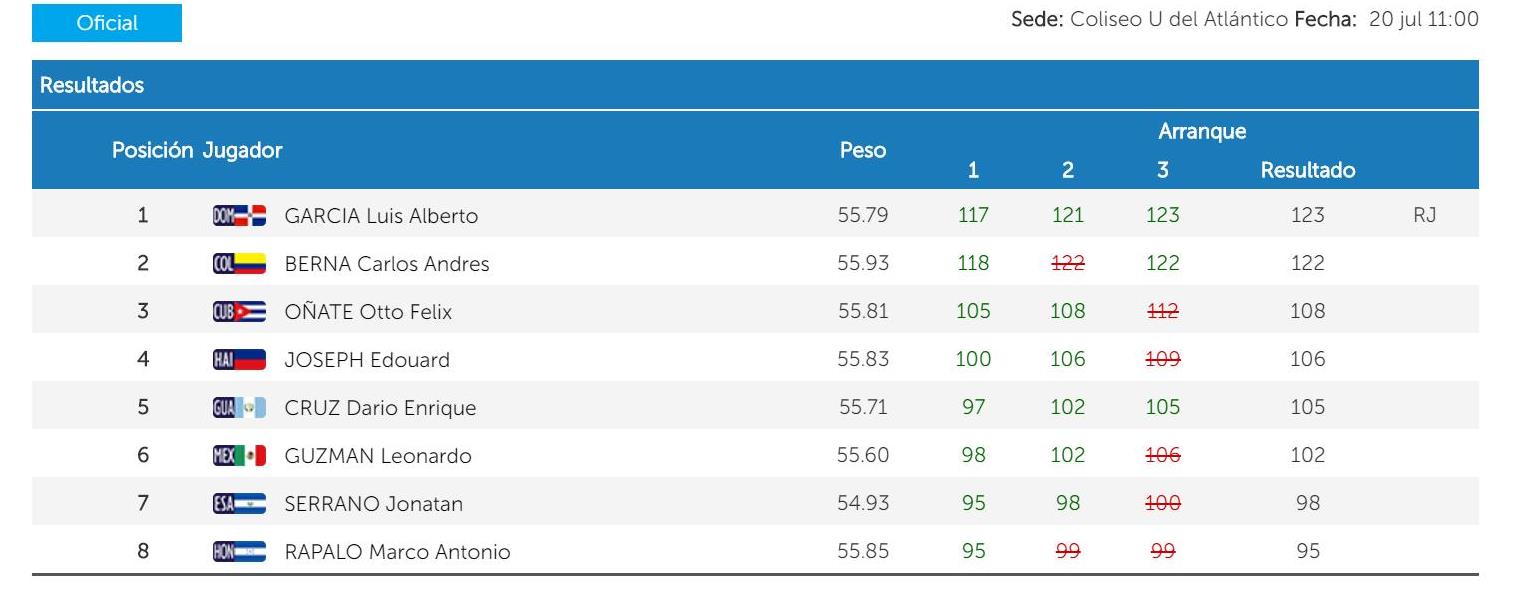Open RAPALO Marco Antonio's name
Image resolution: width=1535 pixels, height=612 pixels.
click(397, 552)
